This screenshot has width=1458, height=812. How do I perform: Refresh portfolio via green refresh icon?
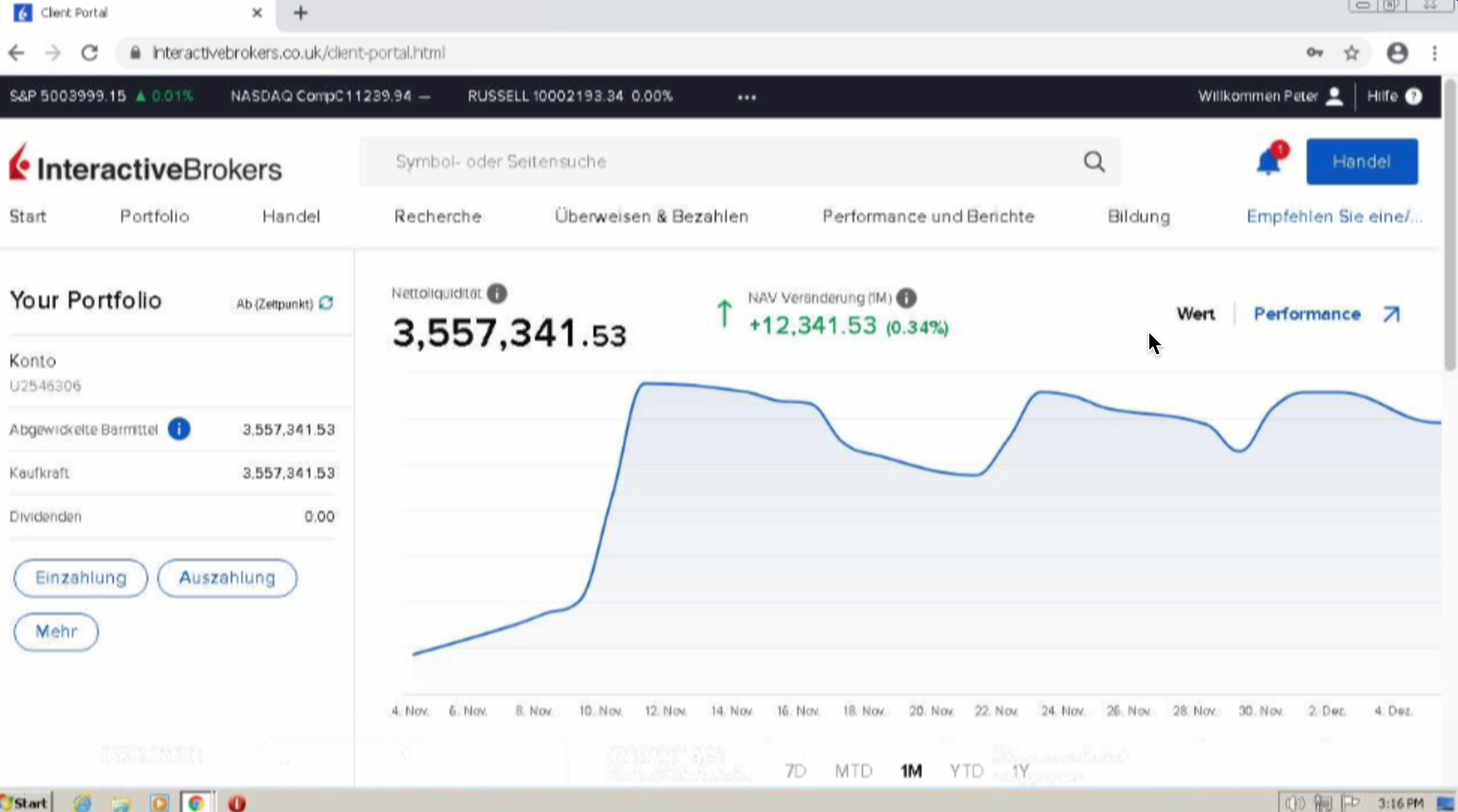point(326,303)
